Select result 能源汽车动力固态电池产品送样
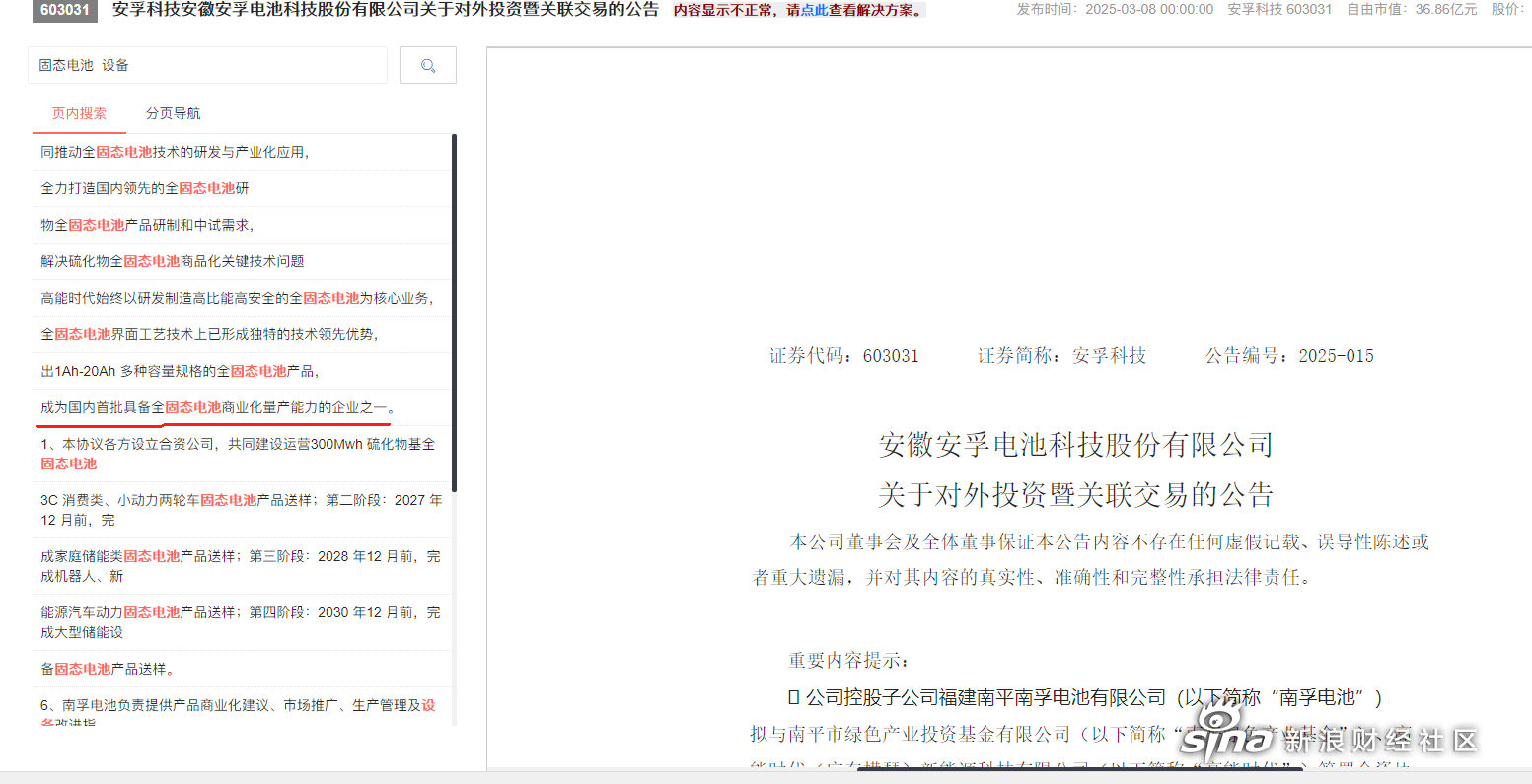This screenshot has width=1532, height=784. [x=242, y=622]
